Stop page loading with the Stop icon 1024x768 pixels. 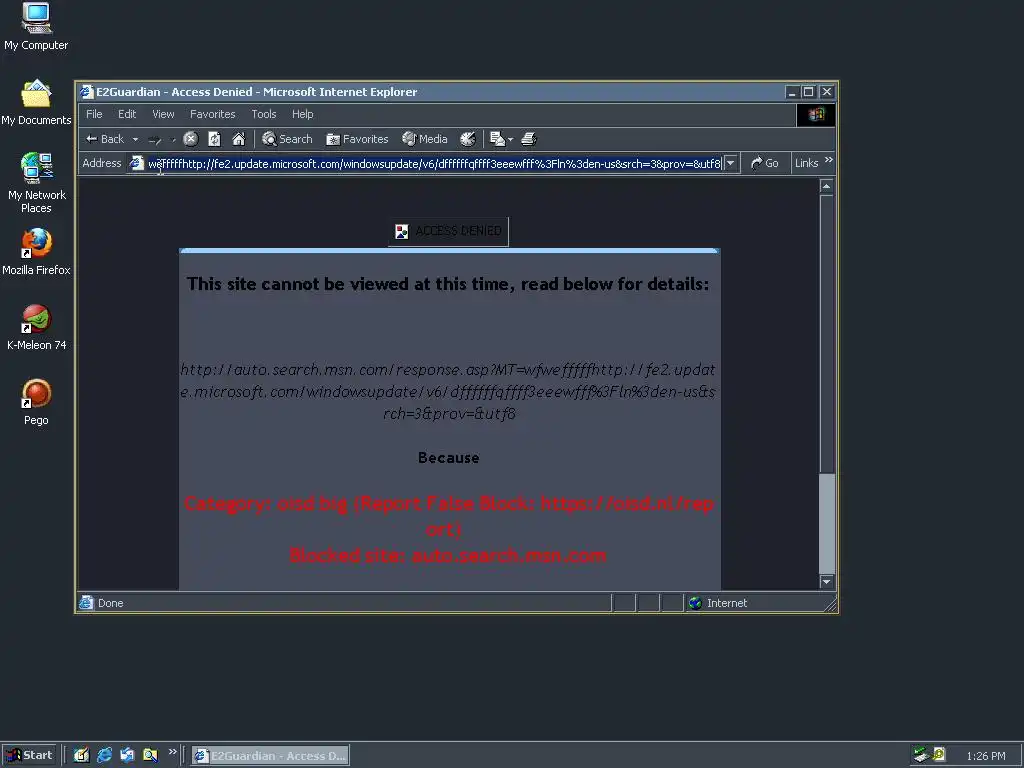pos(191,138)
